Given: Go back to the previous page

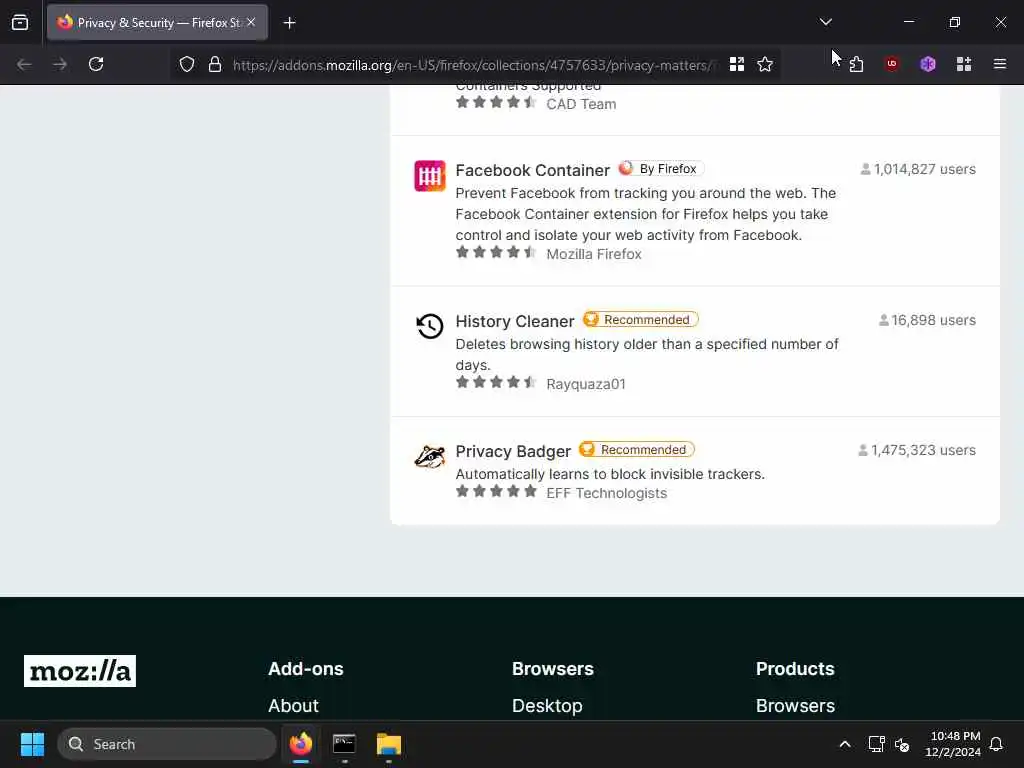Looking at the screenshot, I should pyautogui.click(x=24, y=64).
